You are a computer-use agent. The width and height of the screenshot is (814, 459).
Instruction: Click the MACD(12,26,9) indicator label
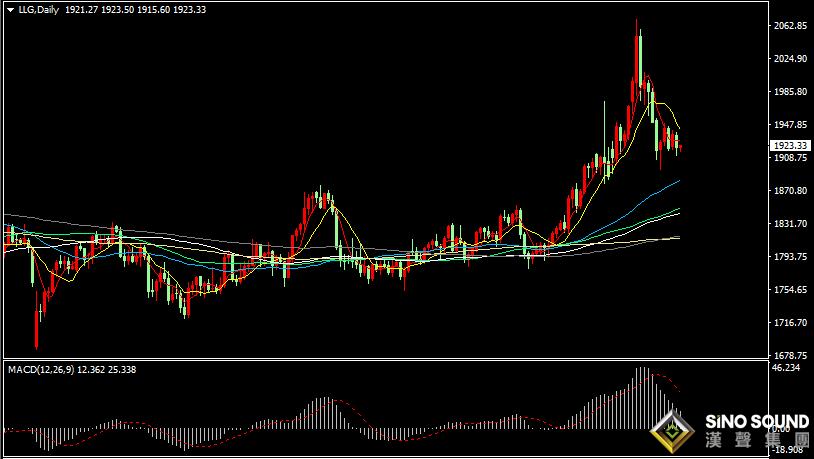pos(41,370)
